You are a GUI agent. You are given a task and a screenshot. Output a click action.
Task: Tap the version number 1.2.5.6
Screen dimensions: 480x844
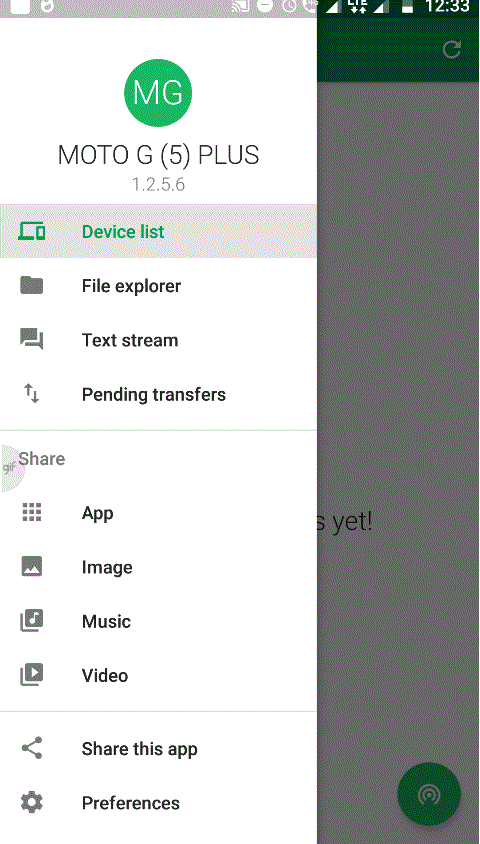click(x=158, y=185)
